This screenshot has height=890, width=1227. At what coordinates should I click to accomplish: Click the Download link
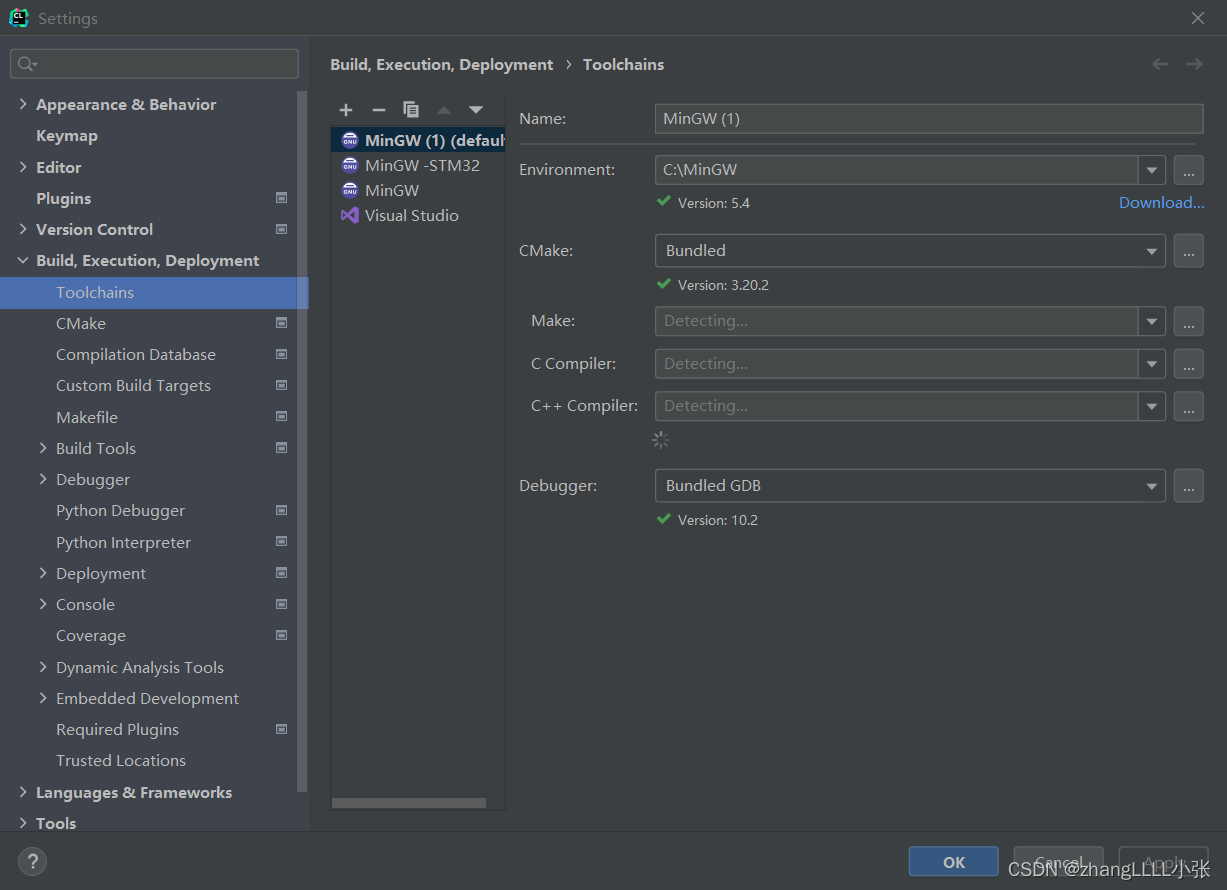point(1161,202)
